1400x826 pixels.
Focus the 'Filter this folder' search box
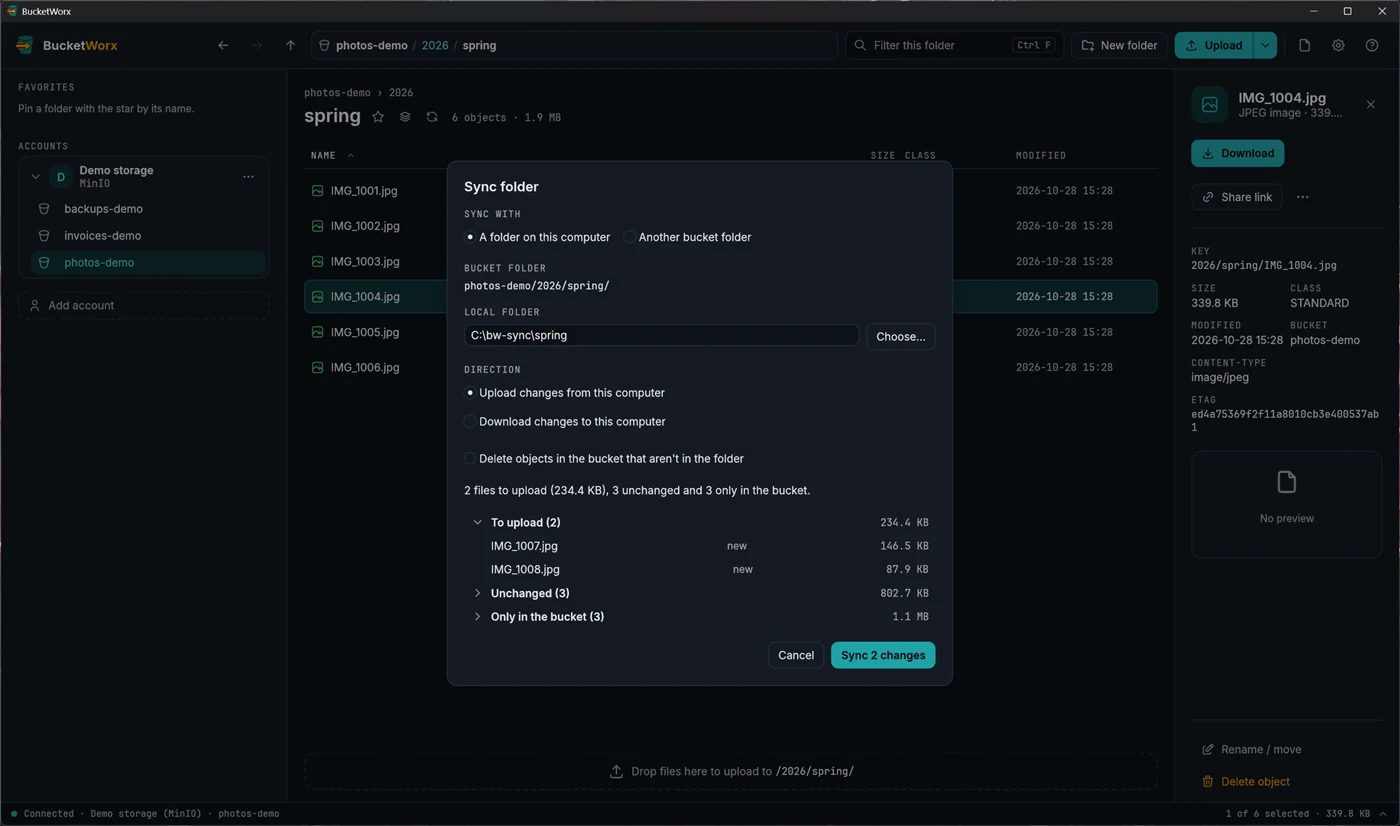954,45
